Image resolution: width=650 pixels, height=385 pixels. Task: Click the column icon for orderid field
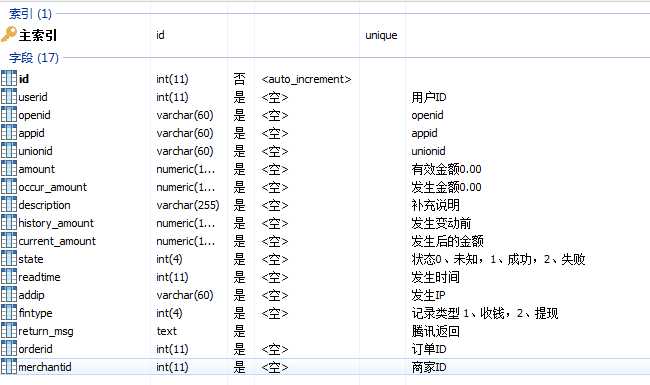9,349
